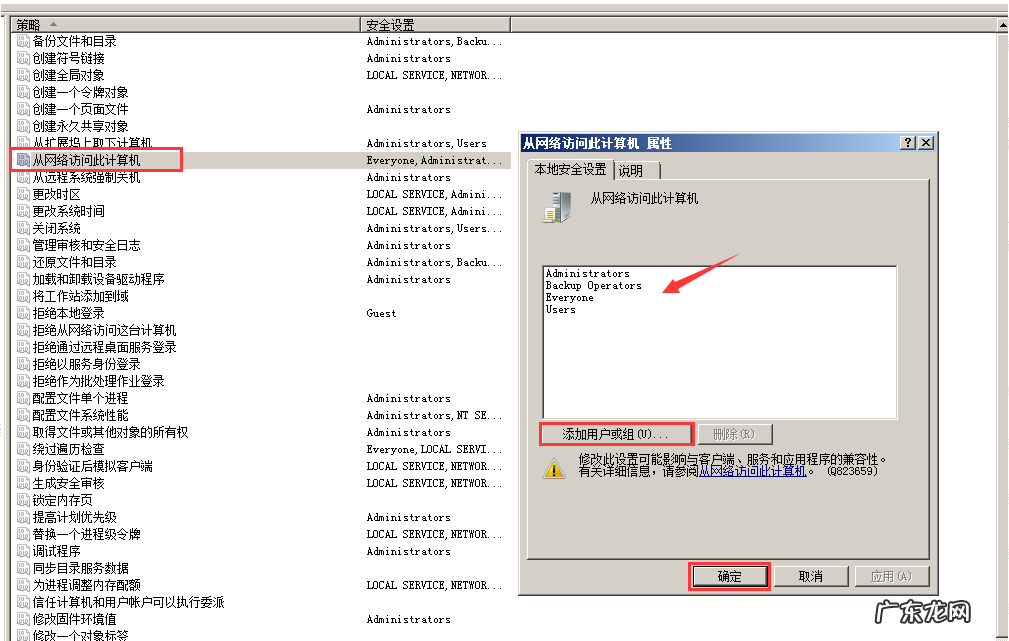This screenshot has width=1009, height=641.
Task: Click the 关闭系统 policy icon
Action: pos(22,228)
